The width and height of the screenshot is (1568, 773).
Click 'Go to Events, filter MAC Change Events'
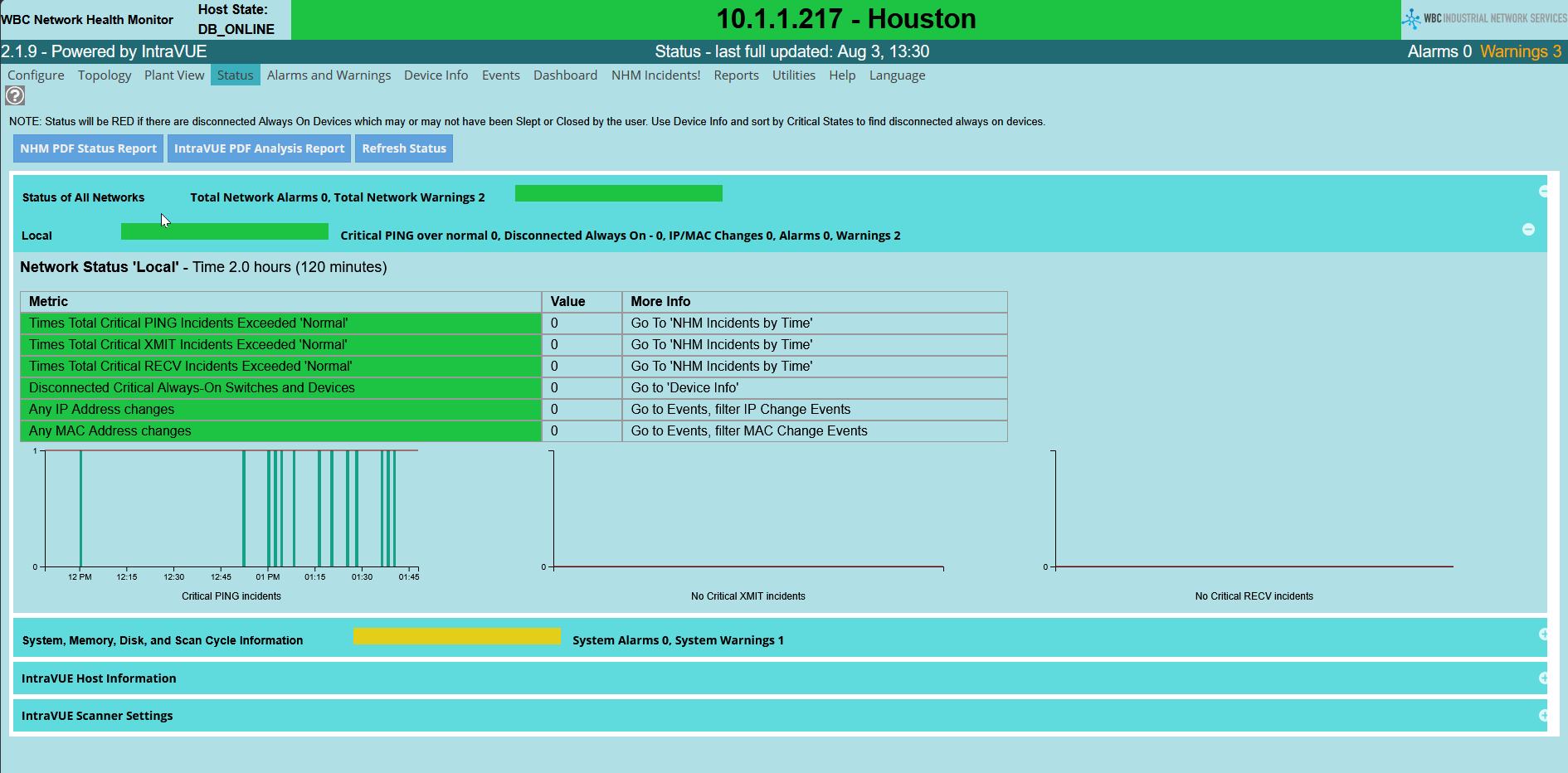749,431
